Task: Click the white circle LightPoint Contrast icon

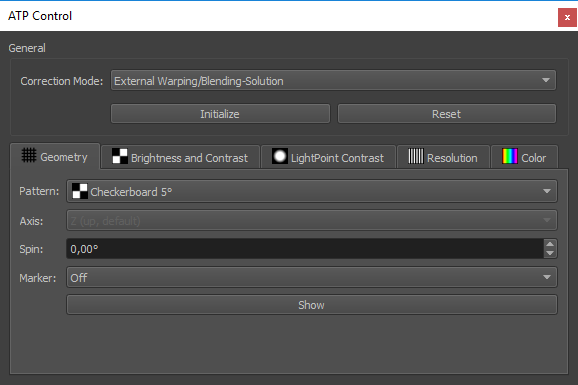Action: click(x=280, y=156)
